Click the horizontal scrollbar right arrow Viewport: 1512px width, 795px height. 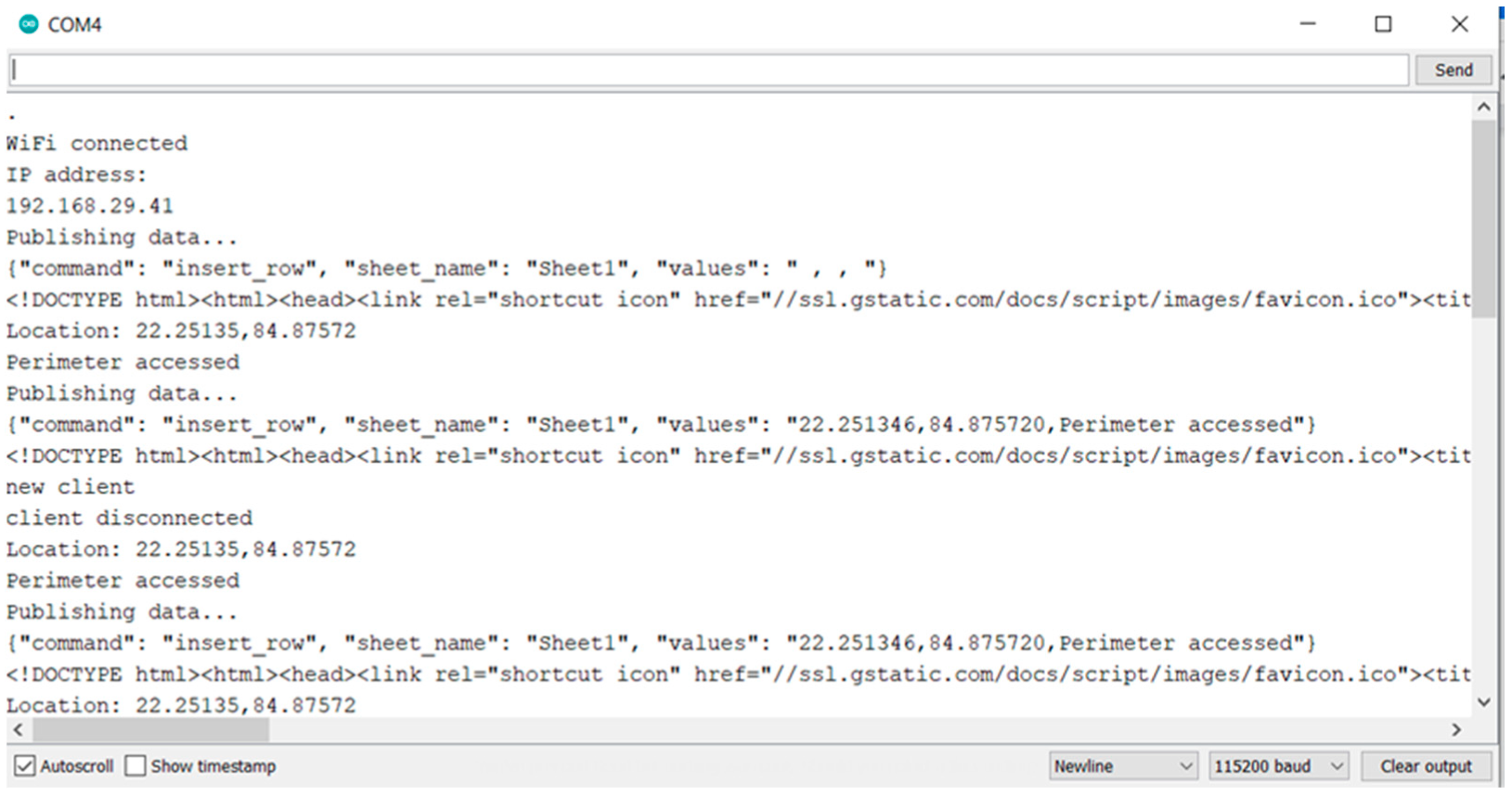click(x=1456, y=730)
